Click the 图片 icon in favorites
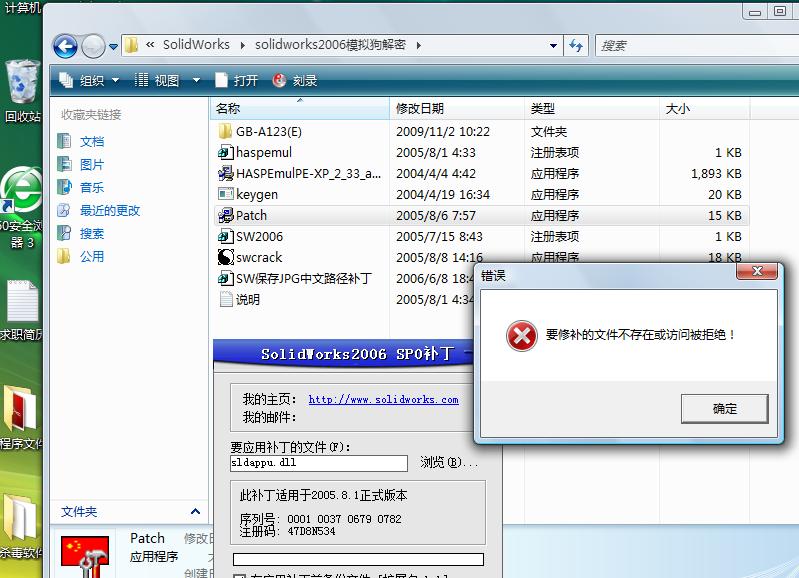This screenshot has width=799, height=578. point(64,164)
